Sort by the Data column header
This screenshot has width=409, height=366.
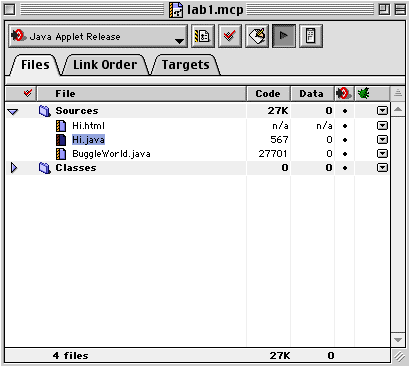[312, 94]
